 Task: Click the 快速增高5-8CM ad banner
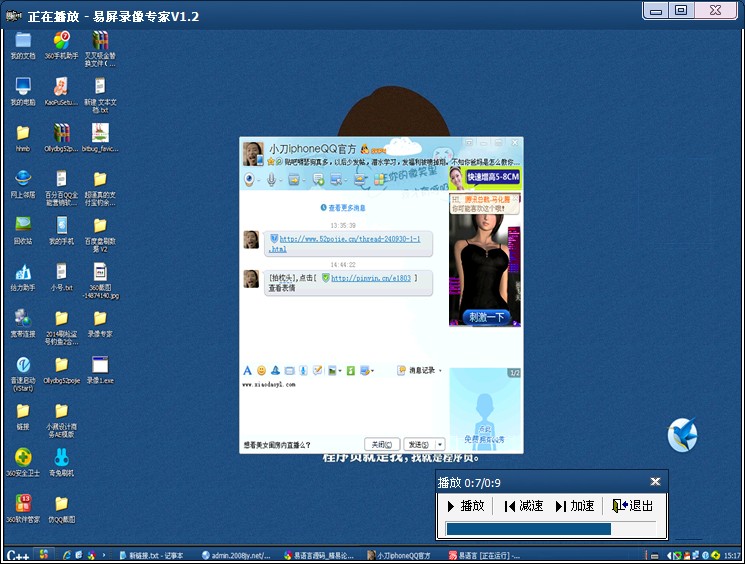tap(485, 178)
